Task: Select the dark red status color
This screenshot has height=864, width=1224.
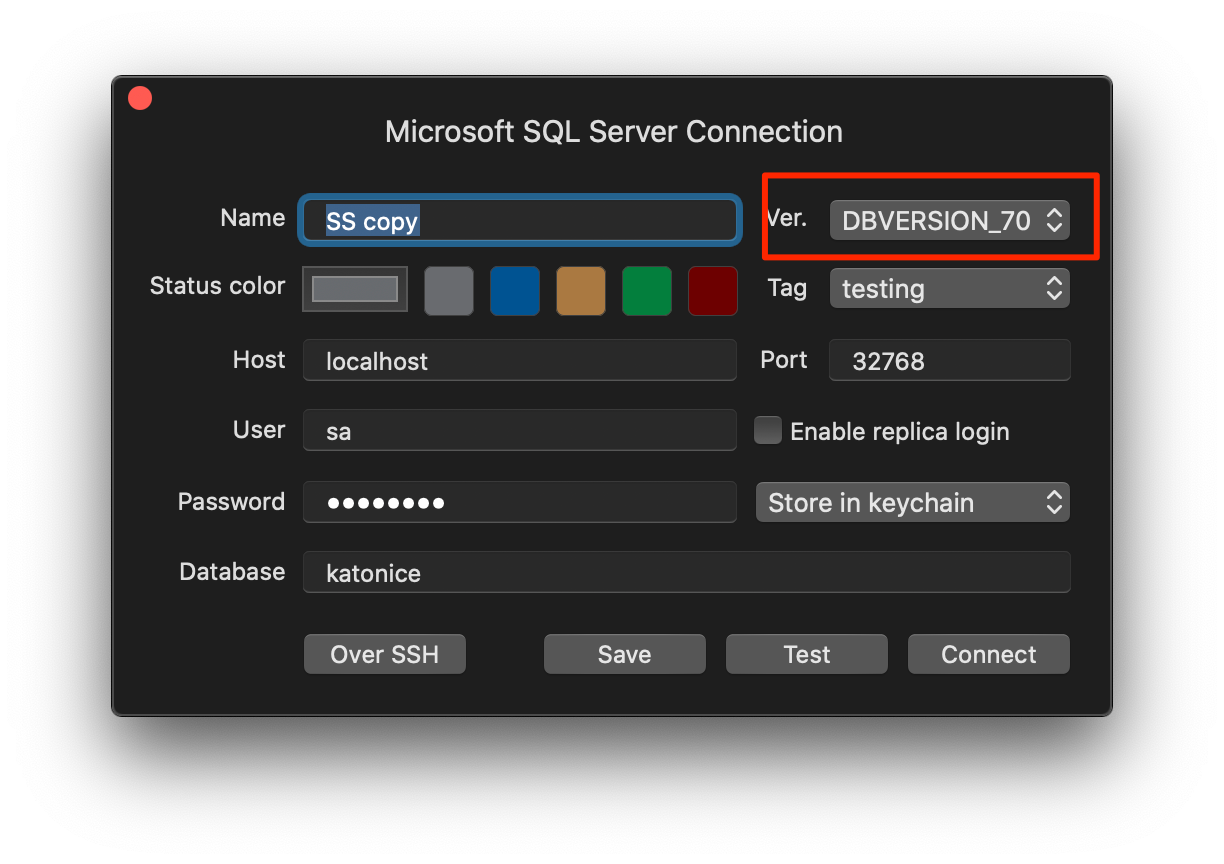Action: click(x=712, y=291)
